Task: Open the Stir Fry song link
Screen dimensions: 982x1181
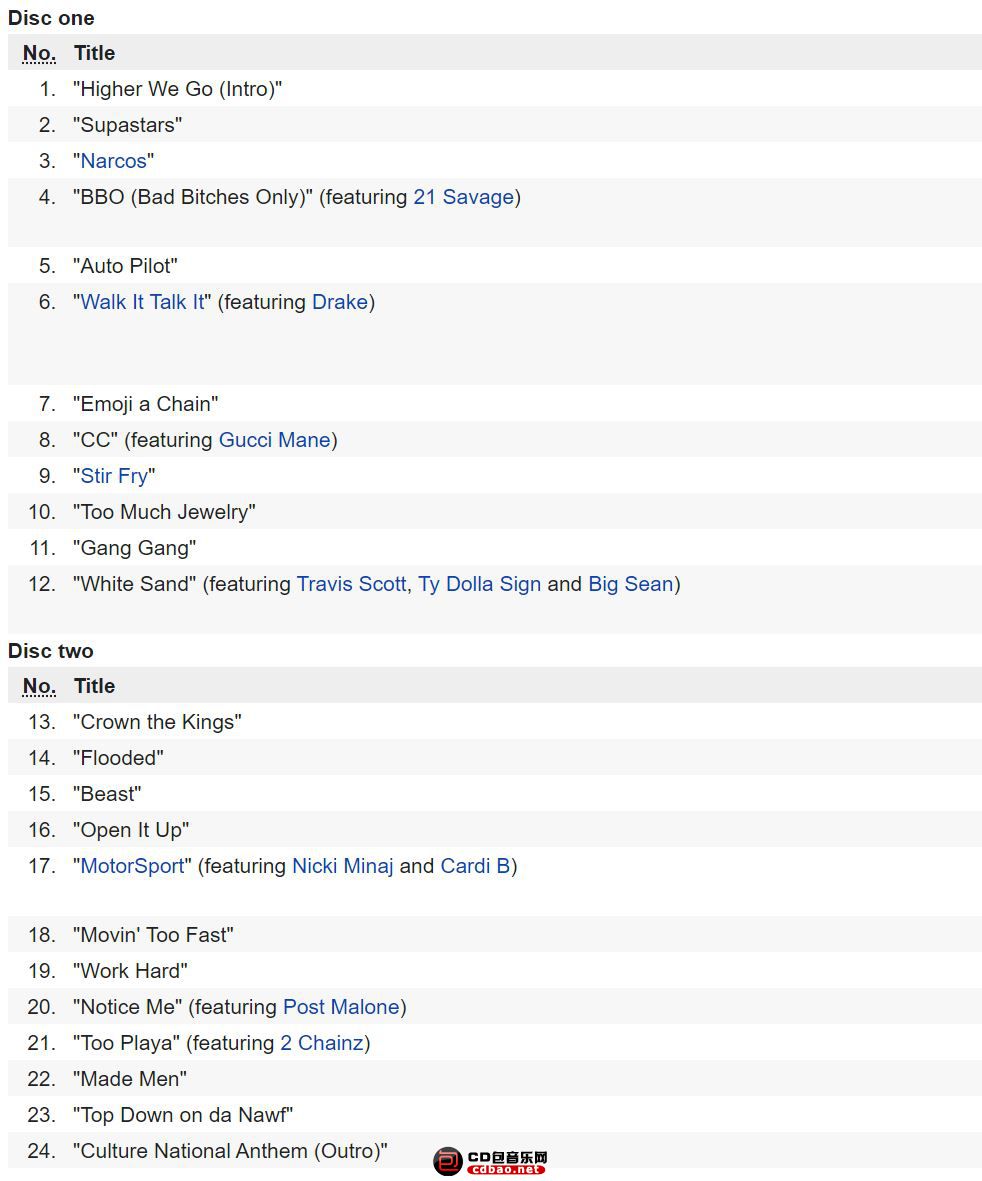Action: pyautogui.click(x=114, y=476)
